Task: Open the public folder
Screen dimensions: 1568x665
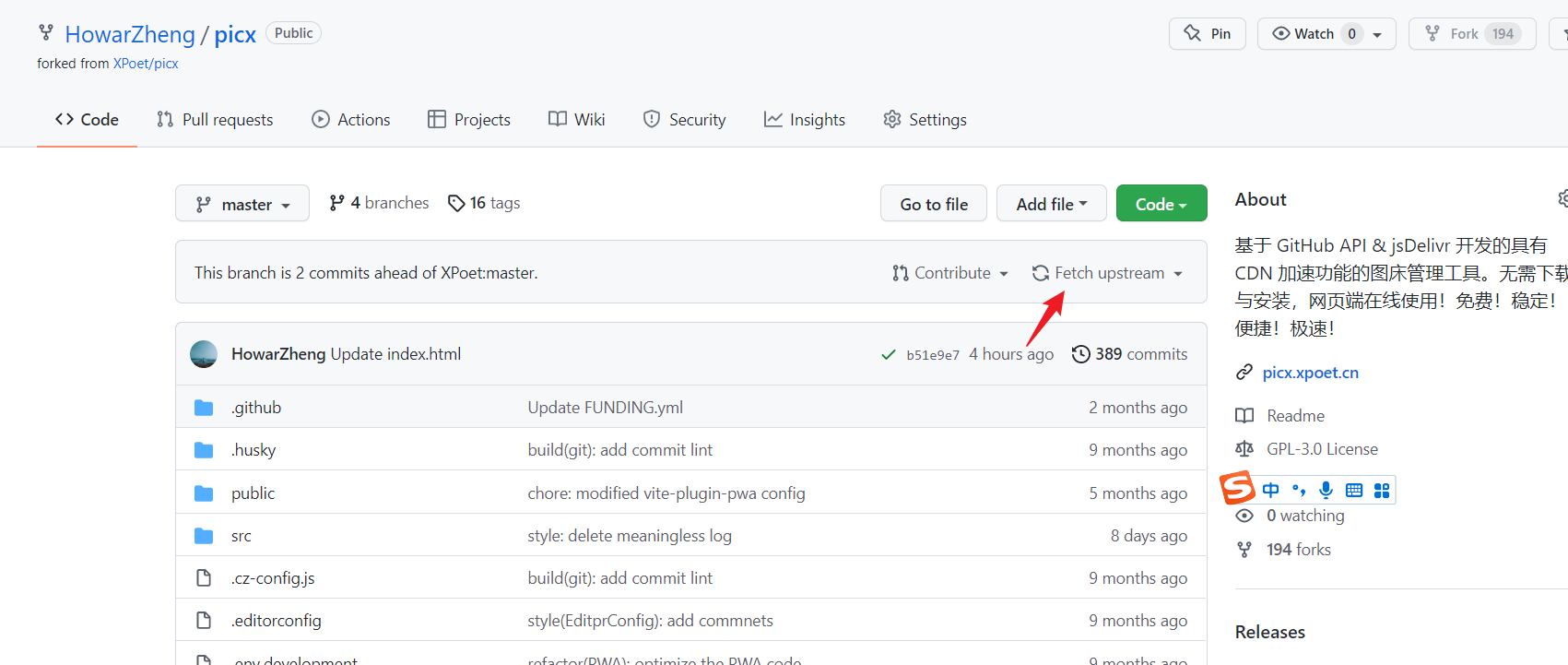Action: tap(253, 493)
